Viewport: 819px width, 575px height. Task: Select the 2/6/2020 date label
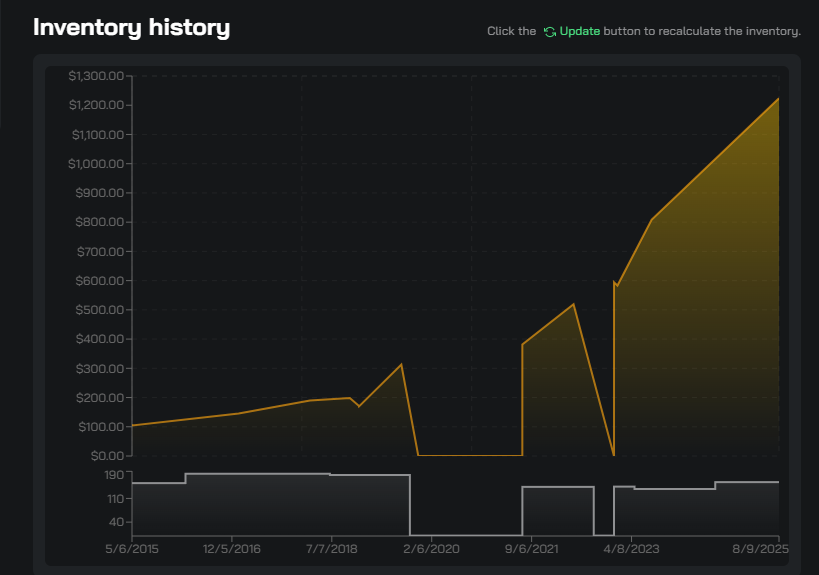click(x=431, y=549)
